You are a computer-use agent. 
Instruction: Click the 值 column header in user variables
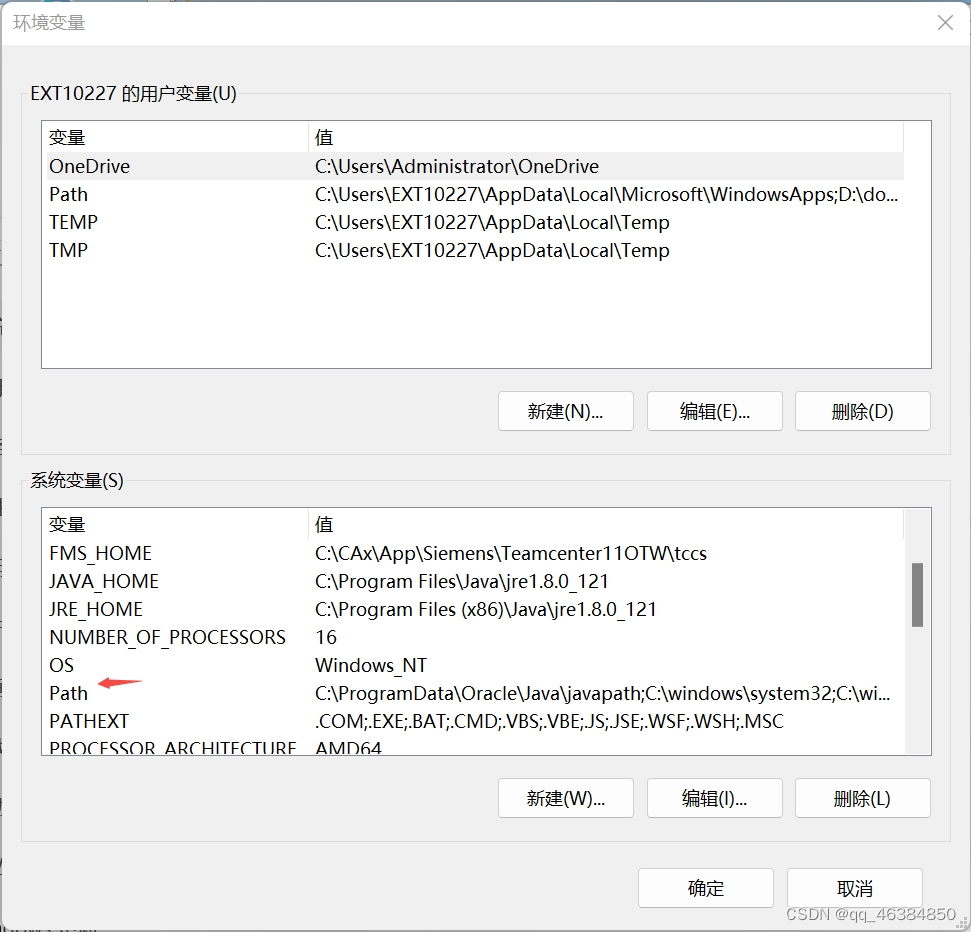click(606, 137)
